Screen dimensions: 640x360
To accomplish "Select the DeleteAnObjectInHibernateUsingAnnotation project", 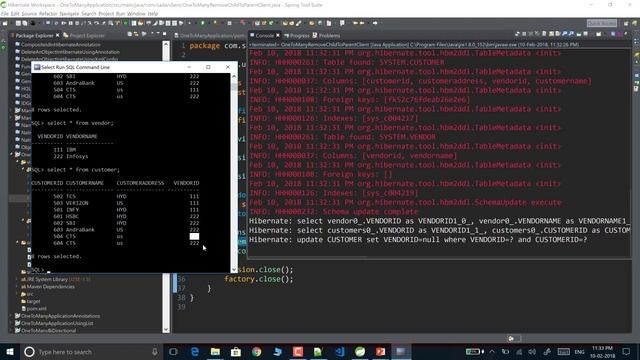I will [x=67, y=52].
